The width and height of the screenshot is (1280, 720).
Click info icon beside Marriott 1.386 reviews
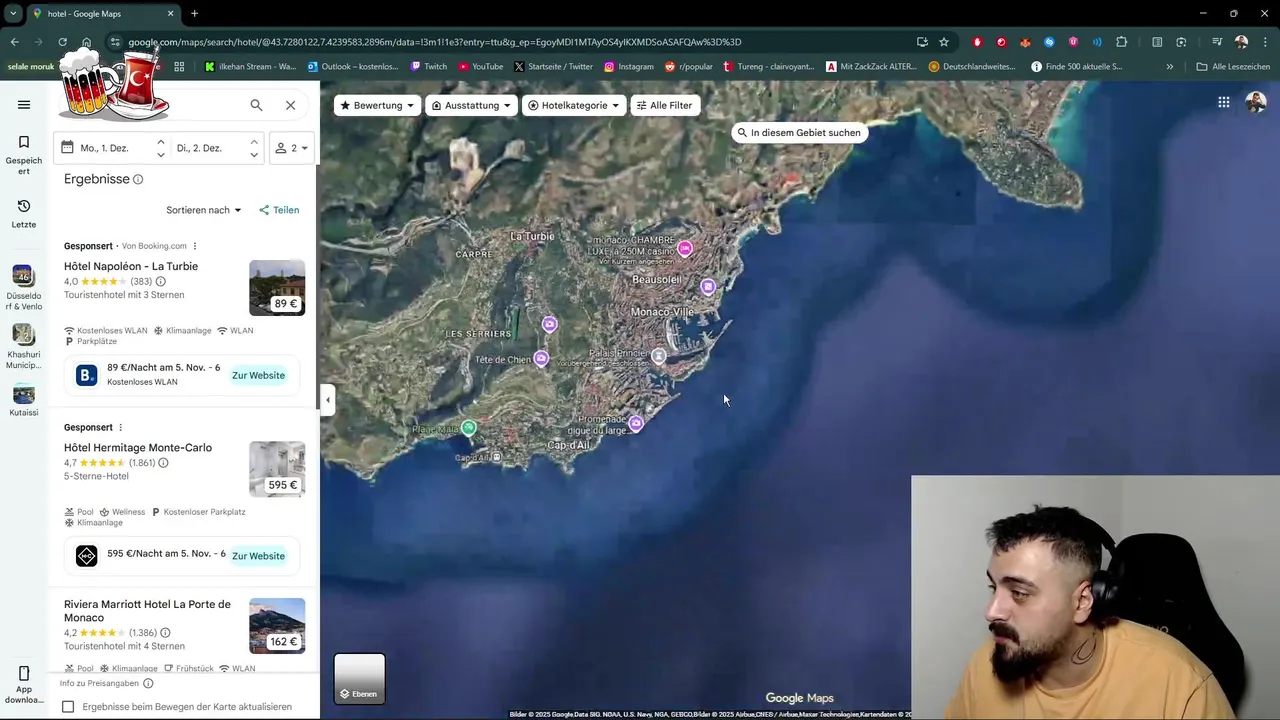tap(165, 633)
